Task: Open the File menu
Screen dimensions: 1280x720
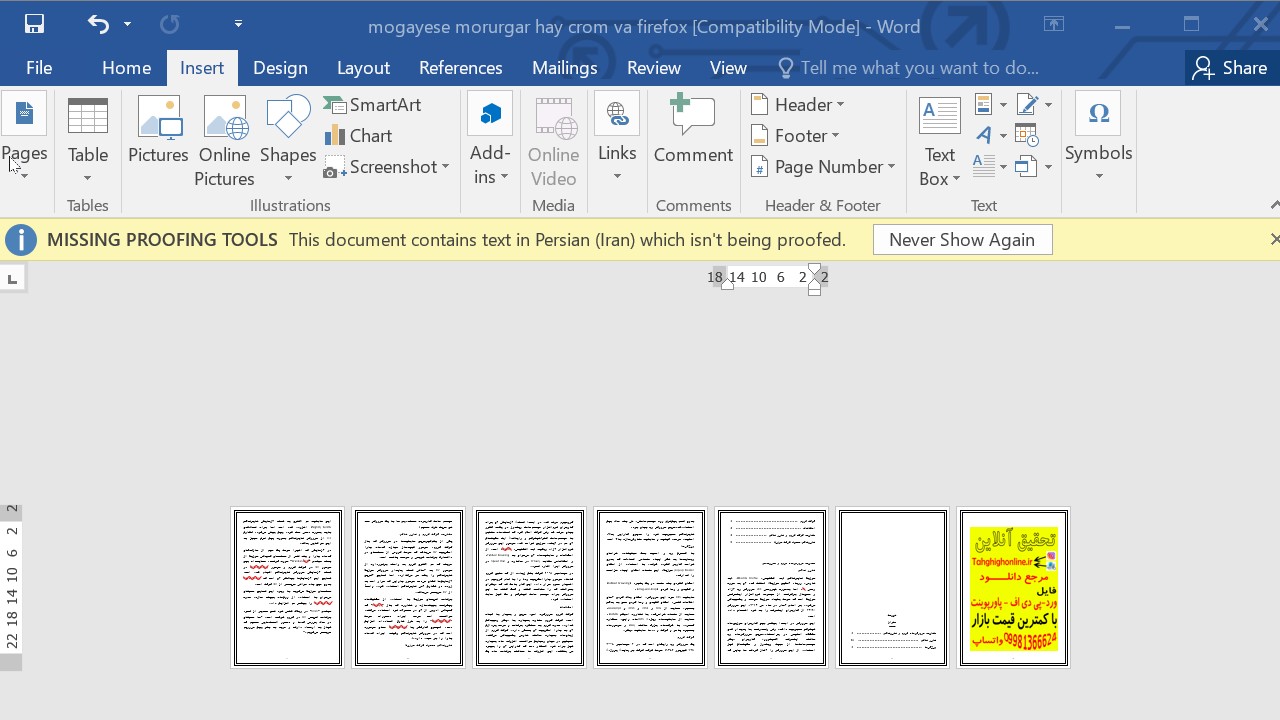Action: tap(39, 68)
